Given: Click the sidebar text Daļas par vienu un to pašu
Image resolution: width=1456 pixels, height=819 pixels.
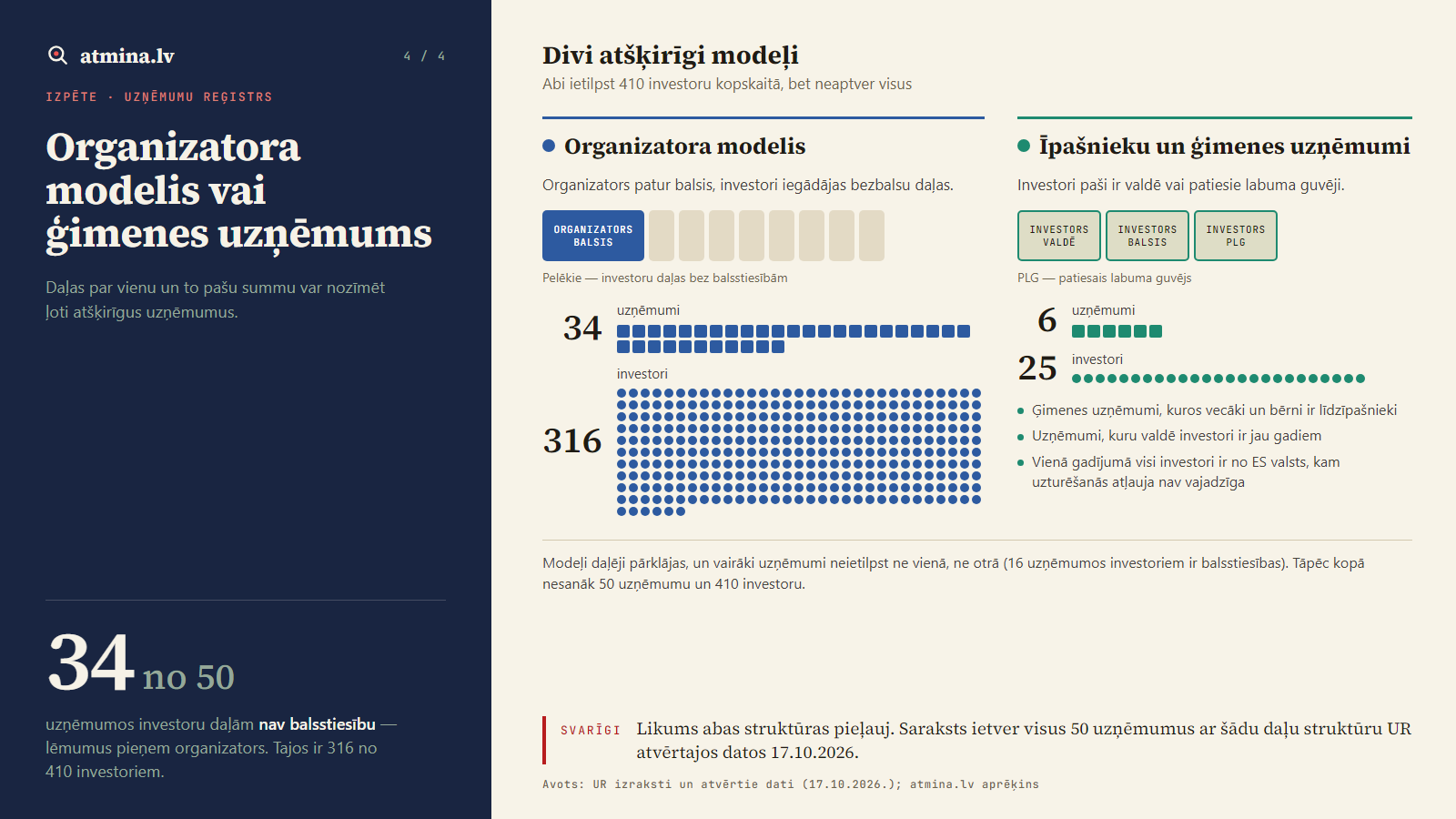Looking at the screenshot, I should tap(216, 299).
